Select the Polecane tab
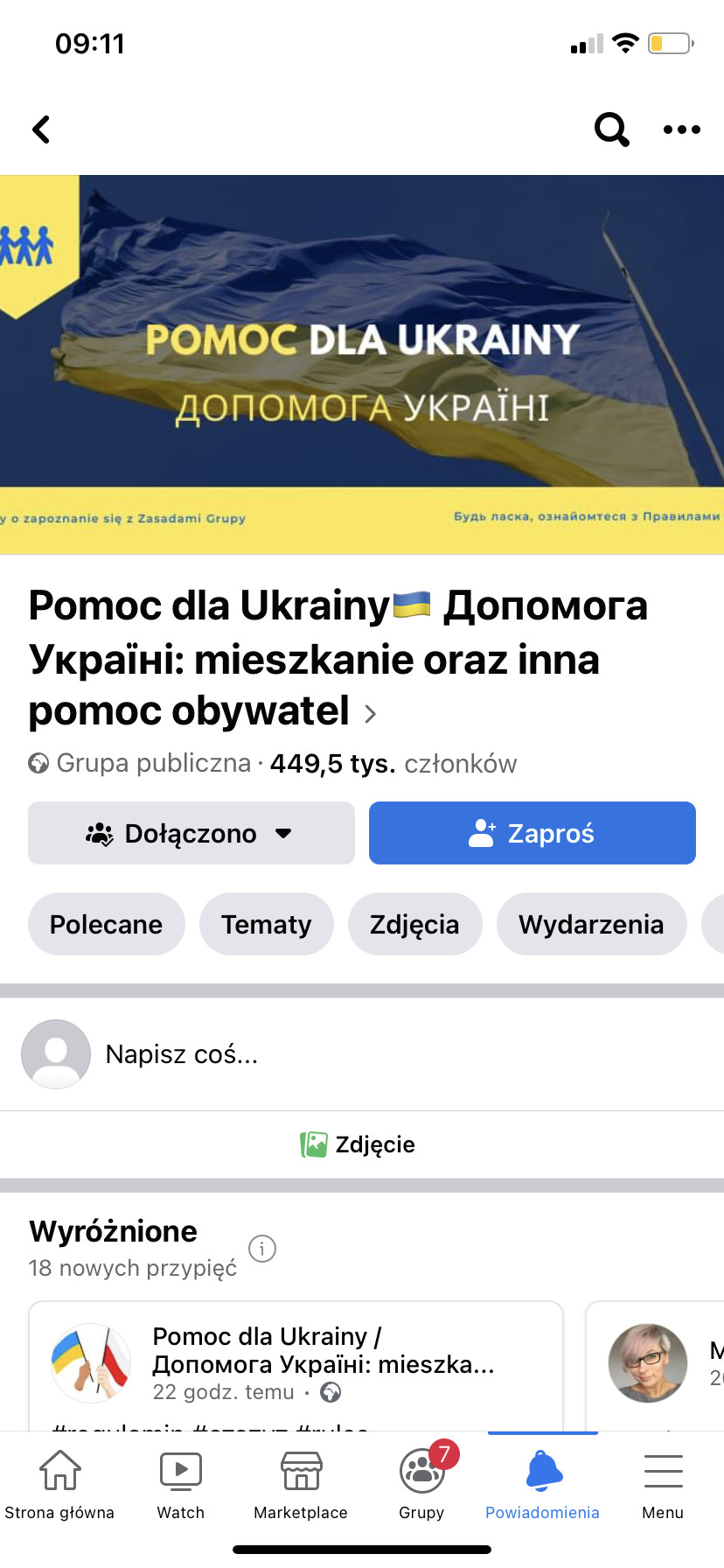This screenshot has width=724, height=1568. (106, 924)
